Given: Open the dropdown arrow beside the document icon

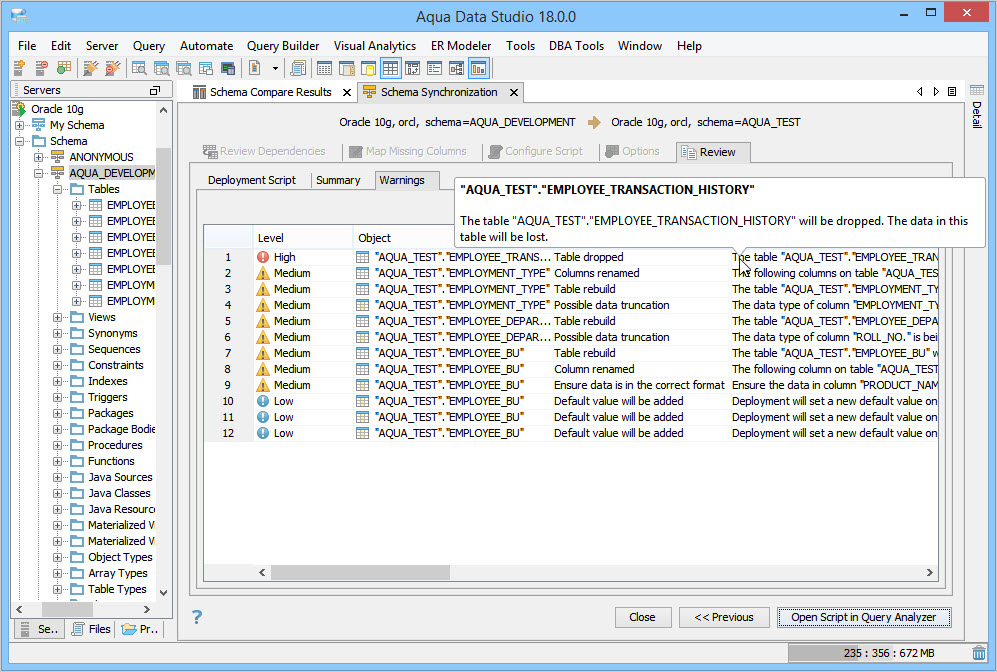Looking at the screenshot, I should coord(275,68).
